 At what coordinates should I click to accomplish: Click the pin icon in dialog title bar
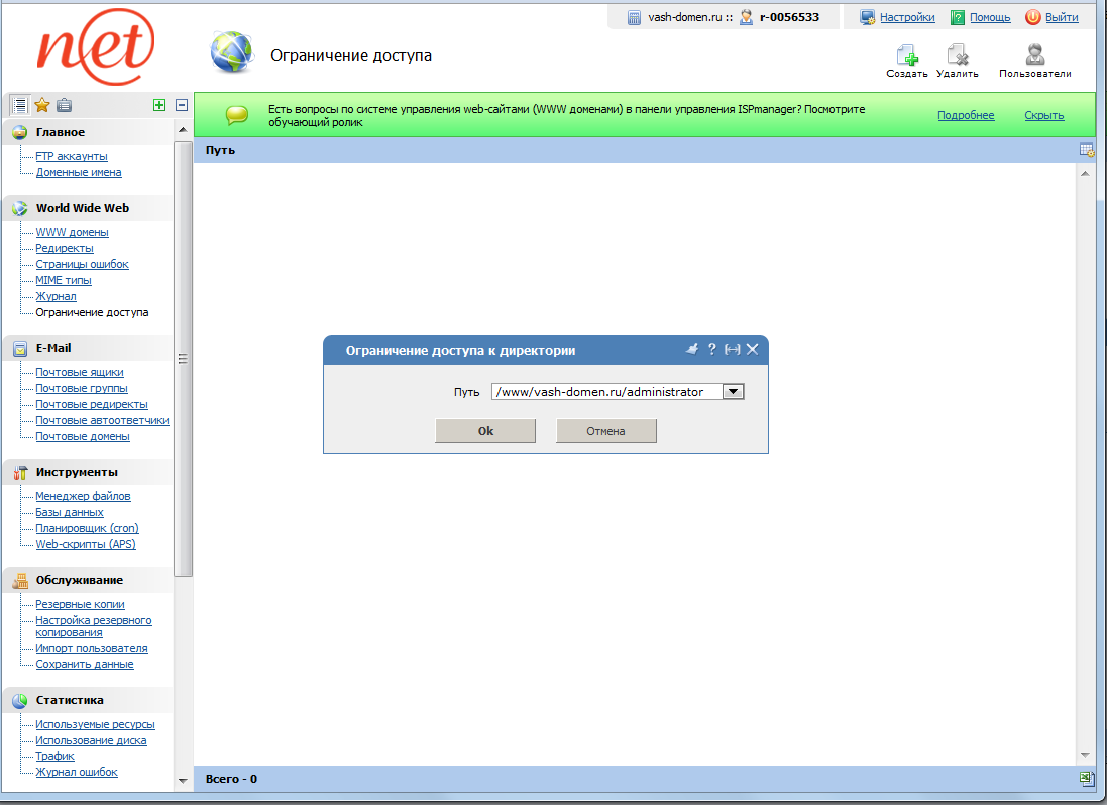(691, 349)
